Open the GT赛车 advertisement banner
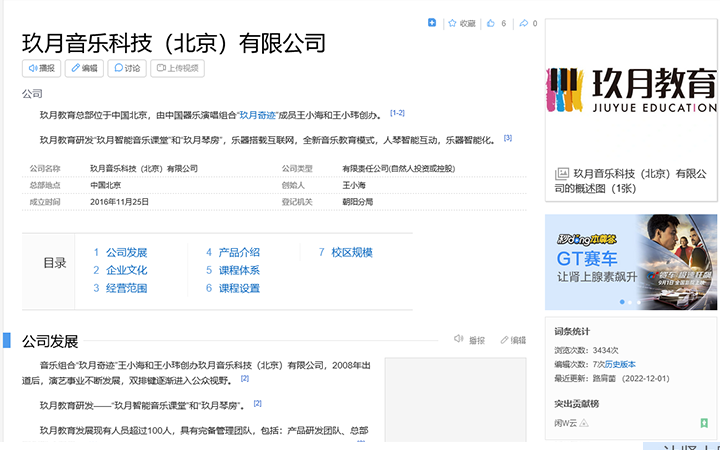The height and width of the screenshot is (450, 720). point(631,262)
